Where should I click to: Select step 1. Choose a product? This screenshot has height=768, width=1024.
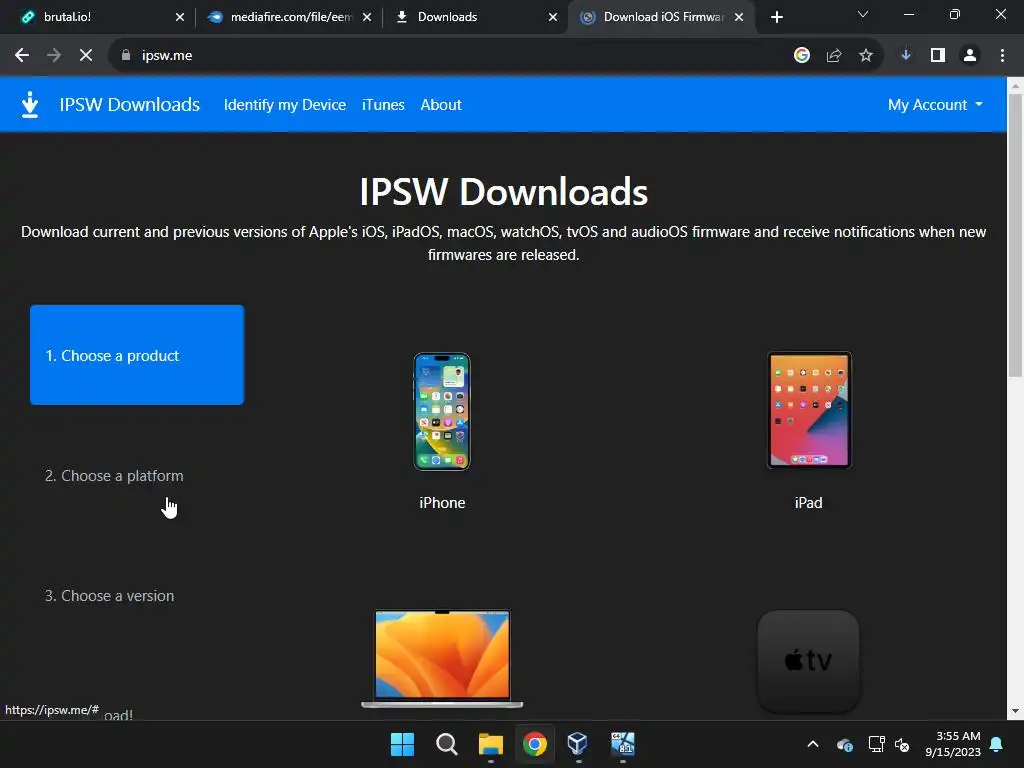point(137,355)
